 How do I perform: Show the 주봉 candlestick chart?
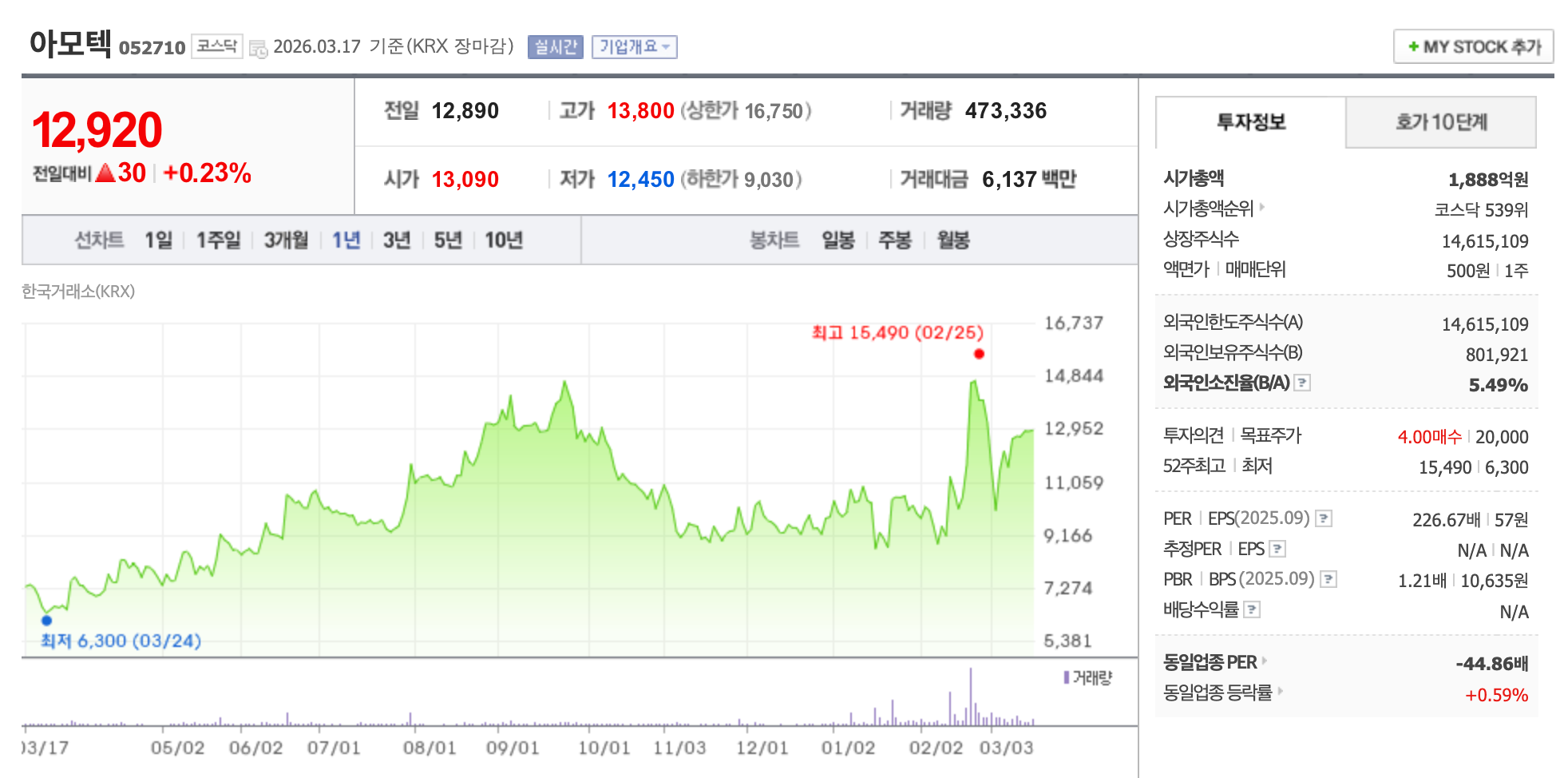(x=895, y=240)
